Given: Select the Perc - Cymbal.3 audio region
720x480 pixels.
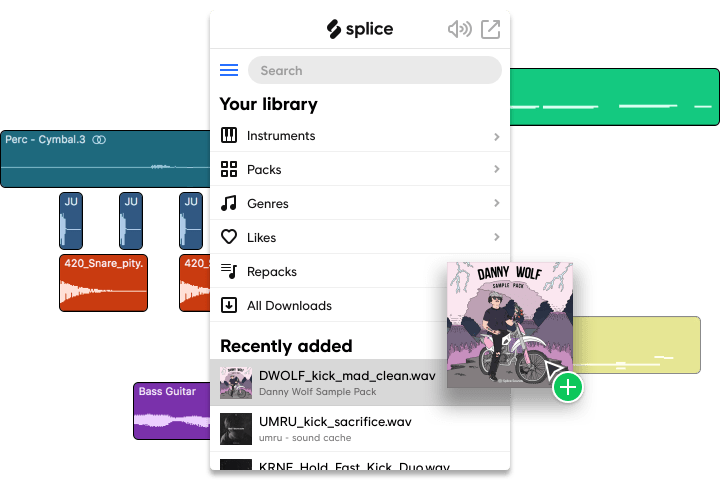Looking at the screenshot, I should [106, 159].
